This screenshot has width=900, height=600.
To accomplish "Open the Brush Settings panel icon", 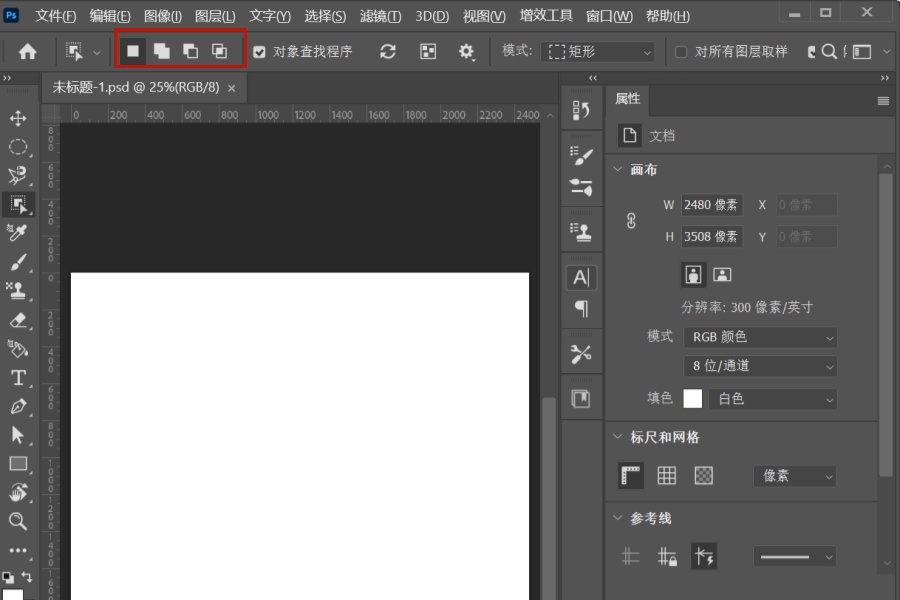I will (581, 156).
